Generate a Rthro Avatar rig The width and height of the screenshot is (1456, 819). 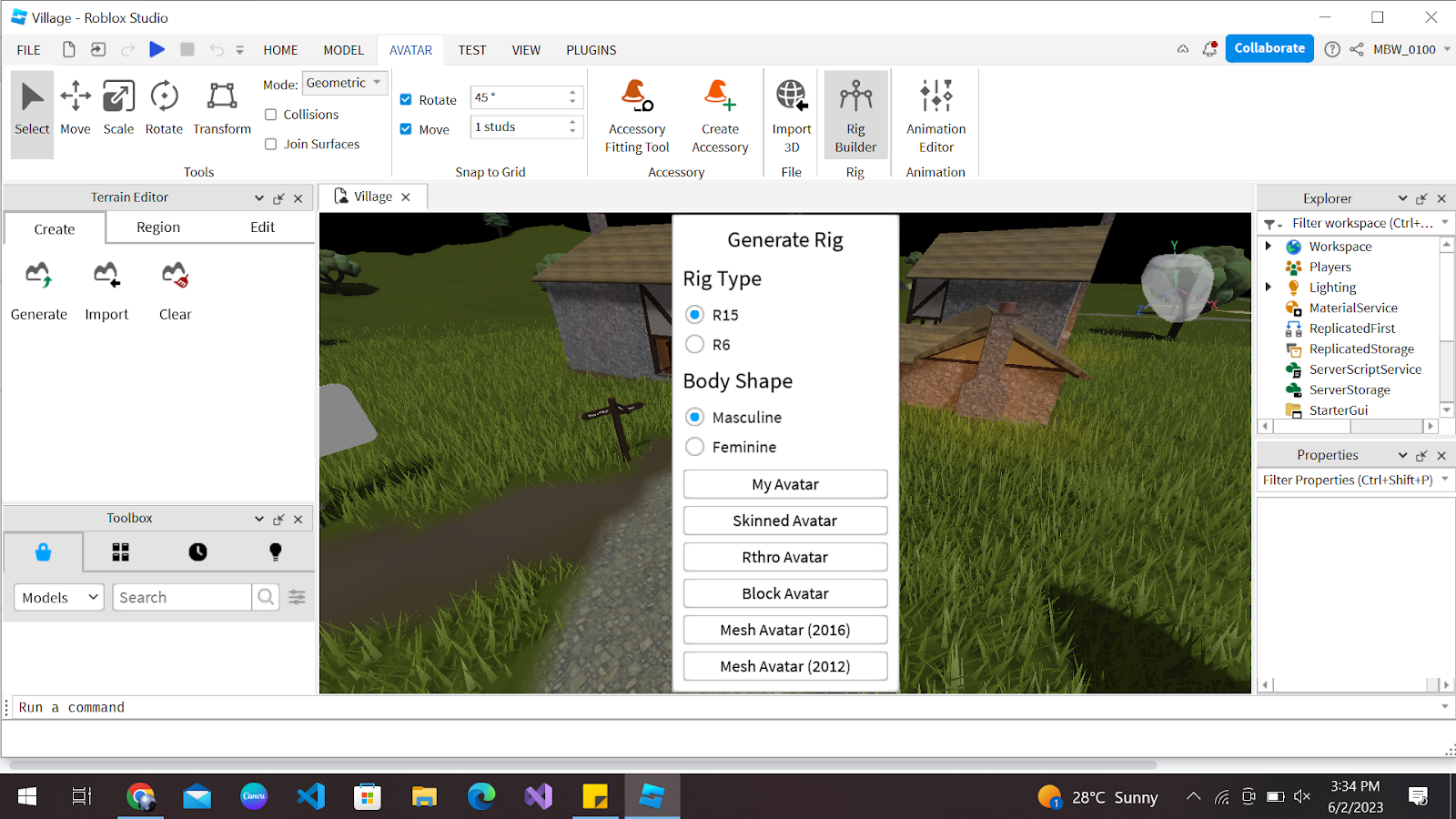(x=785, y=557)
